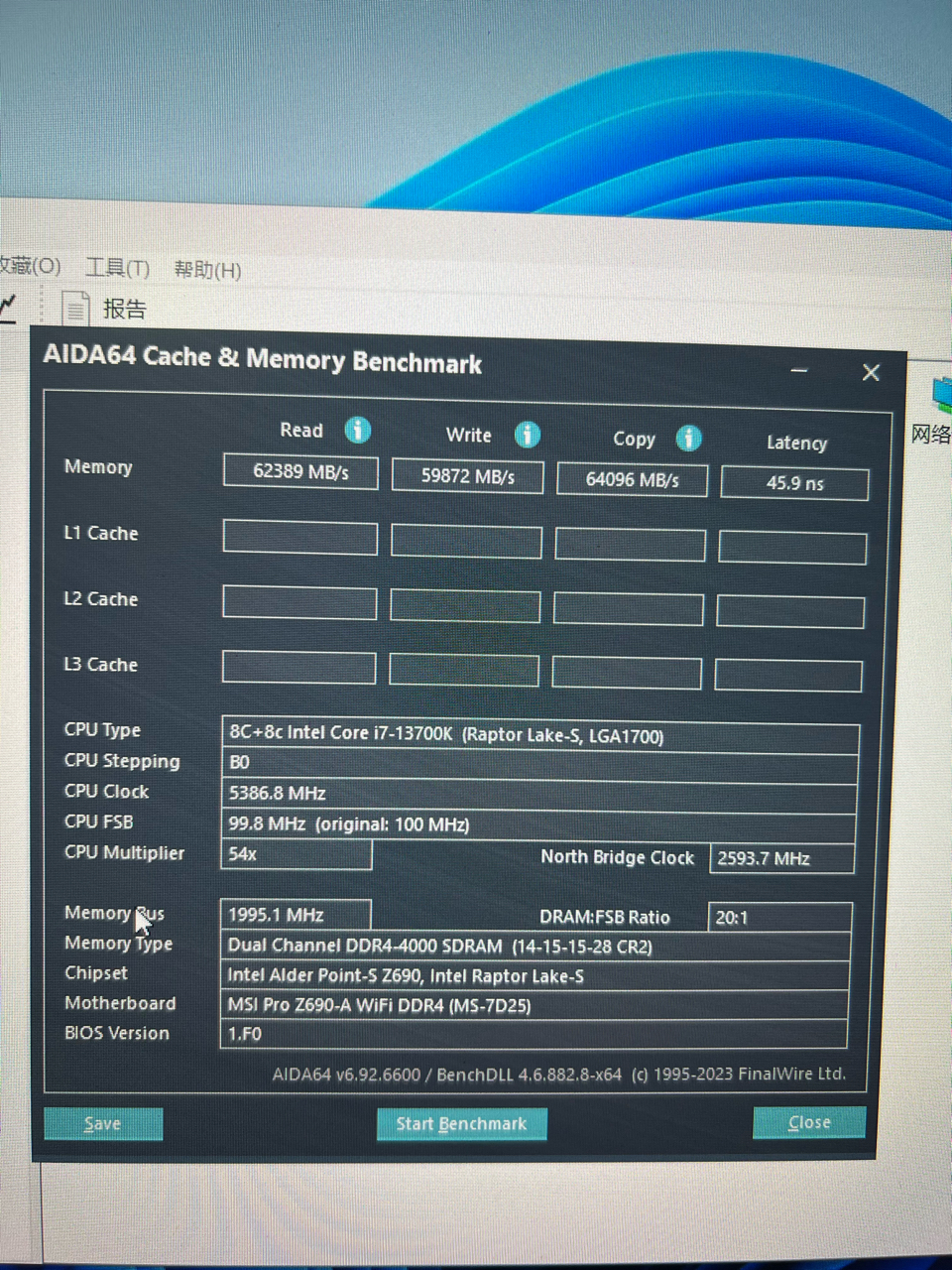Open the Copy info tooltip icon

[688, 438]
